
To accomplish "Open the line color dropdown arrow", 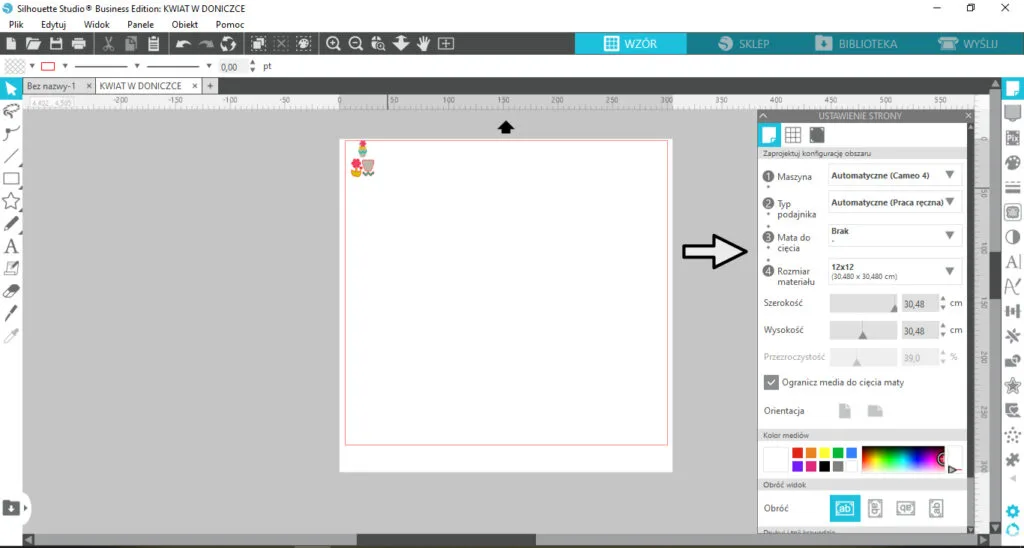I will coord(65,66).
